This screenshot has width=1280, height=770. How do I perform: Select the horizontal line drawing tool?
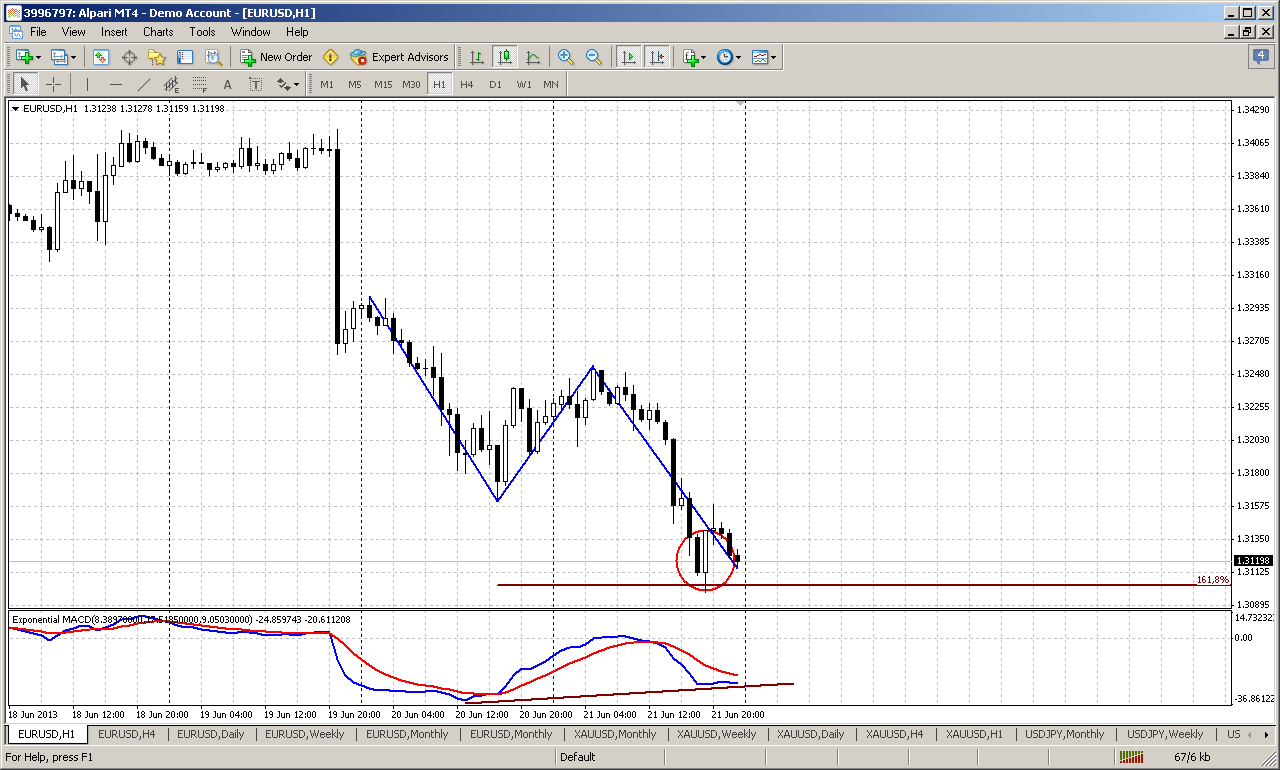[115, 84]
